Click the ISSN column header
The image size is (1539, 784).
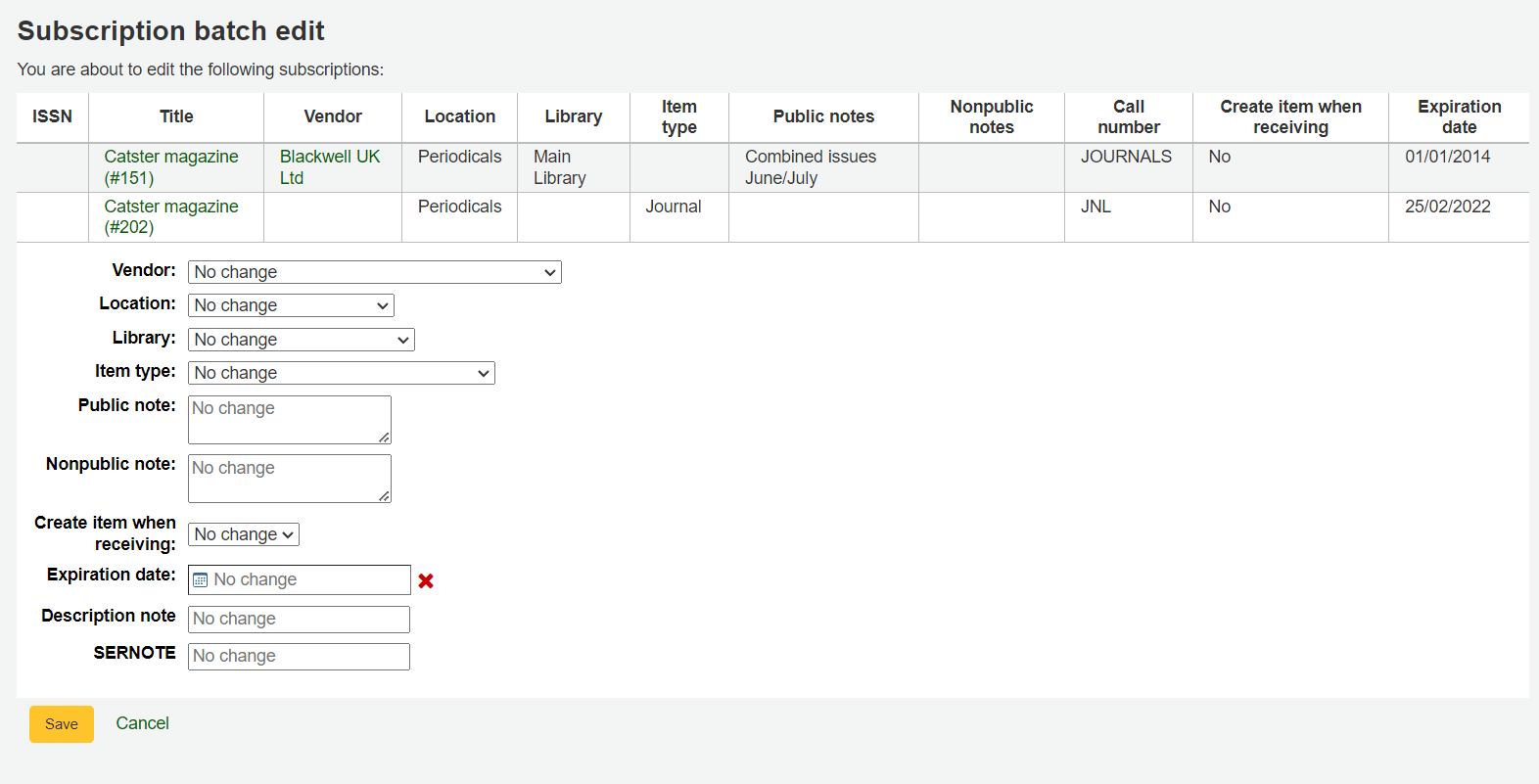pyautogui.click(x=52, y=116)
